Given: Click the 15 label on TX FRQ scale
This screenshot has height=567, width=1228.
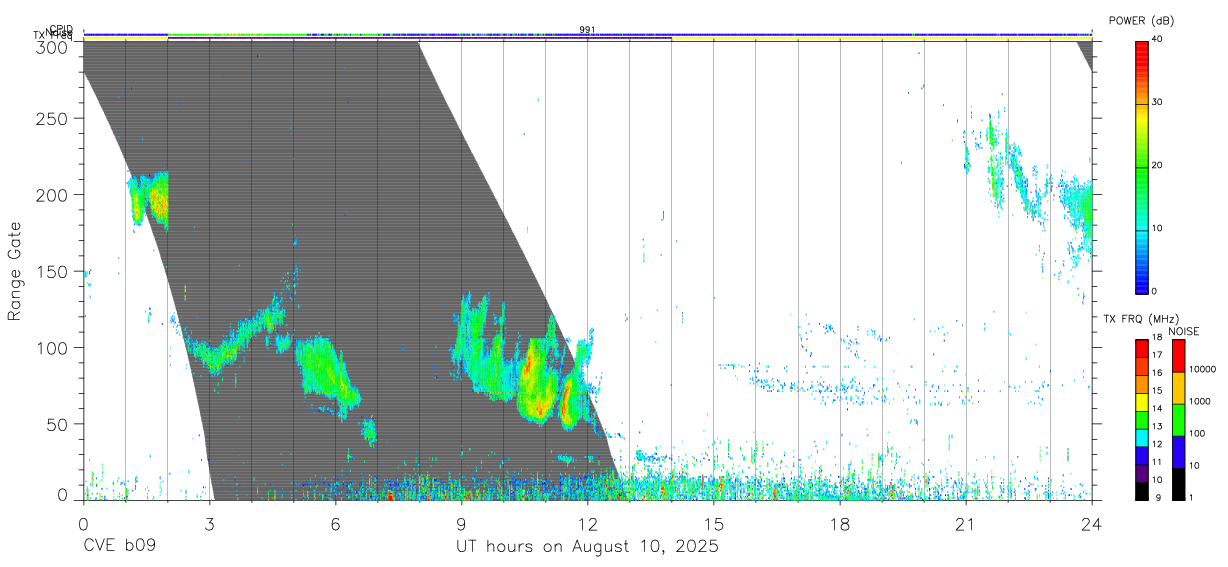Looking at the screenshot, I should (x=1157, y=391).
